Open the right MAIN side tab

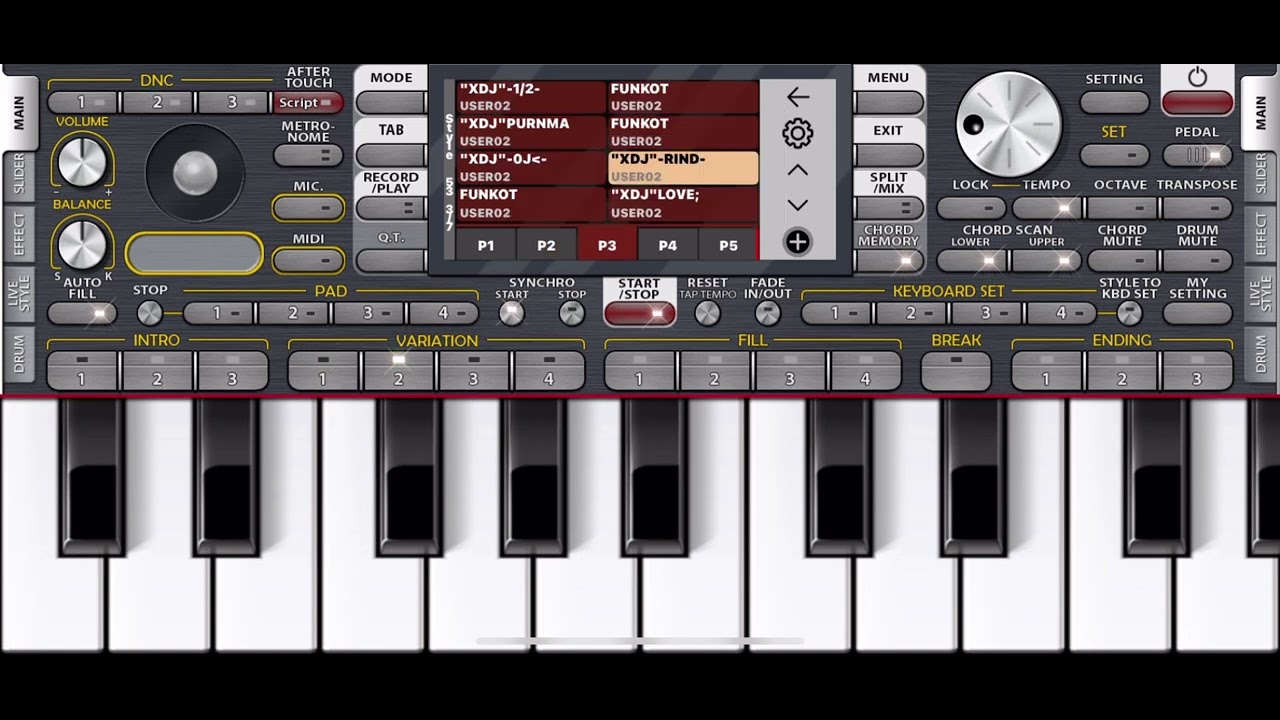(x=1260, y=111)
